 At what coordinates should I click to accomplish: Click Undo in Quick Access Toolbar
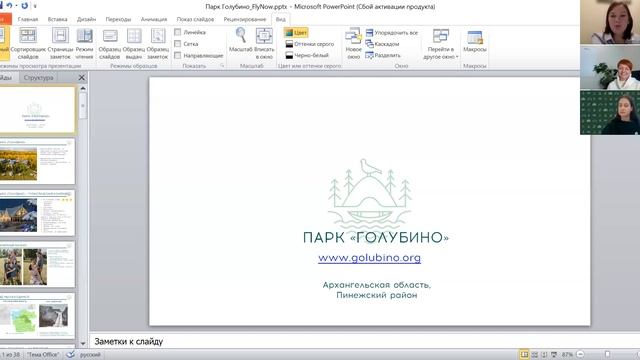9,6
